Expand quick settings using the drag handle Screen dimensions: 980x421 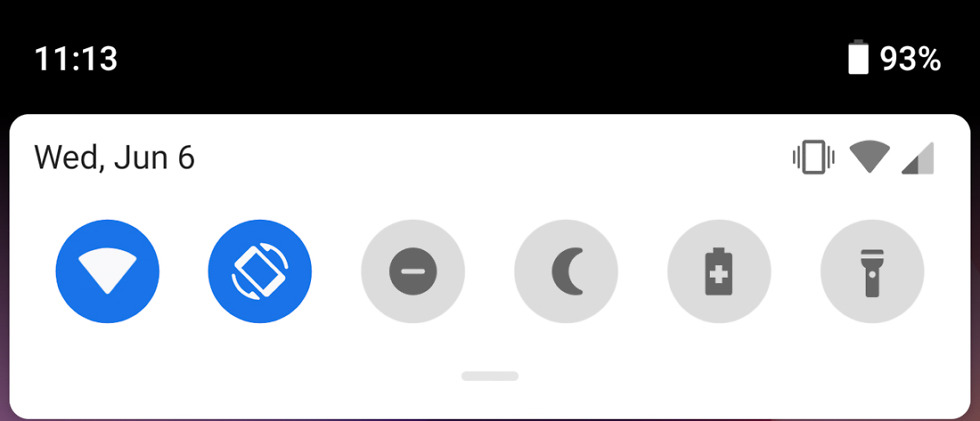coord(490,376)
